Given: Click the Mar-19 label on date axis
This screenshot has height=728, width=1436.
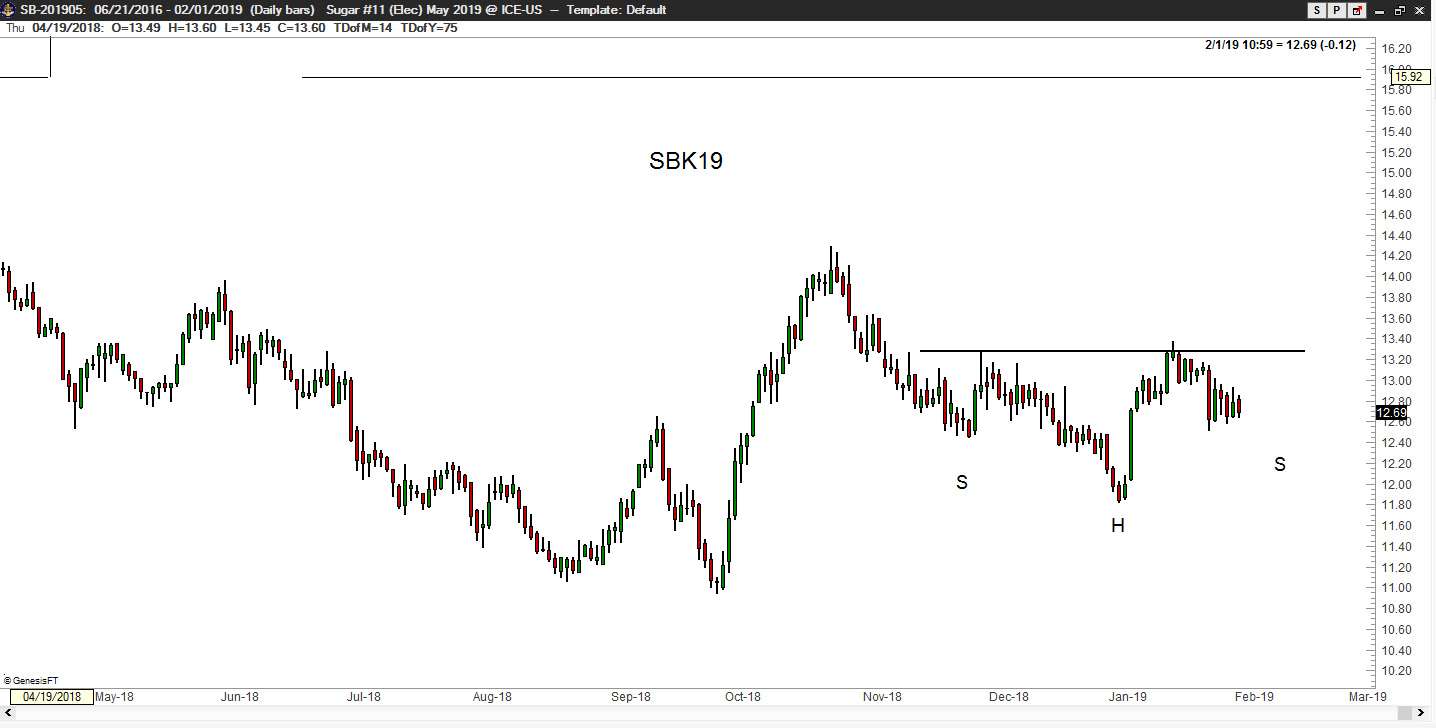Looking at the screenshot, I should (1368, 696).
